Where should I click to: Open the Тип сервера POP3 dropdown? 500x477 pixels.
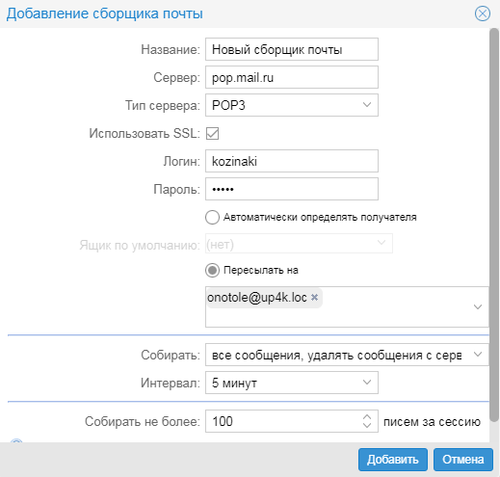click(x=292, y=105)
